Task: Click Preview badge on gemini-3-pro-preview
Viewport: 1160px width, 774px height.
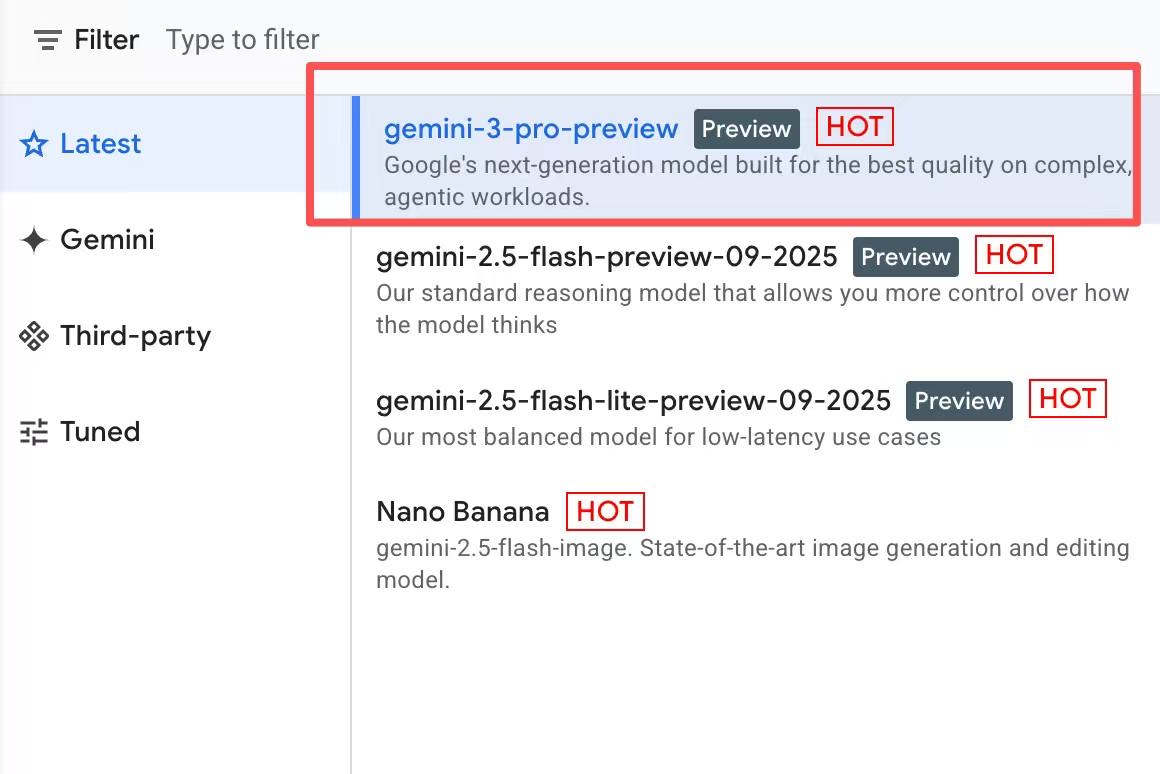Action: pos(746,129)
